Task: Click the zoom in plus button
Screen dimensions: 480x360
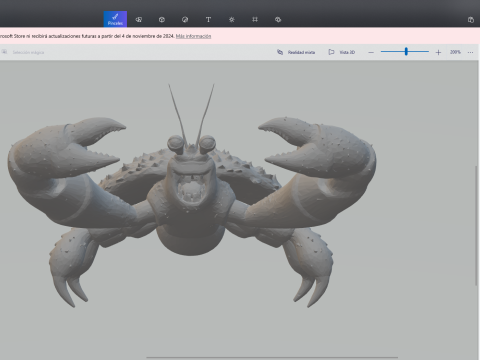Action: [x=438, y=52]
